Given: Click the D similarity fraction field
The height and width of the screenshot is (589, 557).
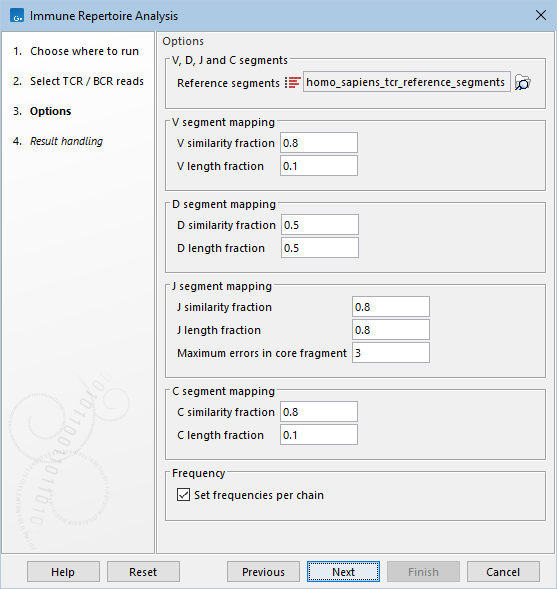Looking at the screenshot, I should (x=320, y=225).
